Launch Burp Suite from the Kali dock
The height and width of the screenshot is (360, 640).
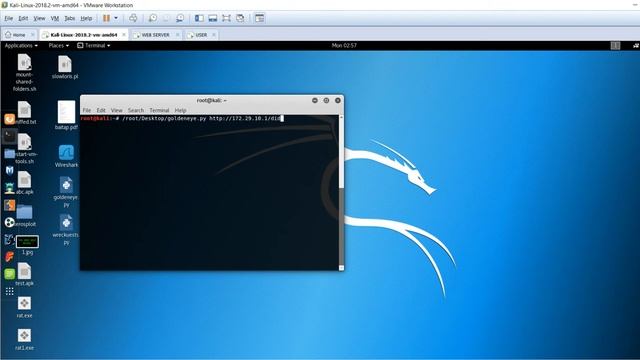[9, 205]
